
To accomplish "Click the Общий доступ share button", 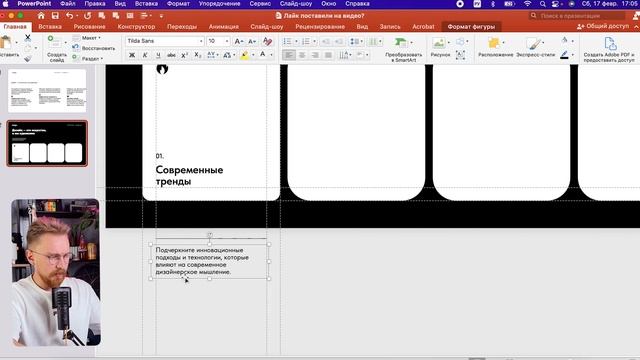I will pyautogui.click(x=603, y=26).
